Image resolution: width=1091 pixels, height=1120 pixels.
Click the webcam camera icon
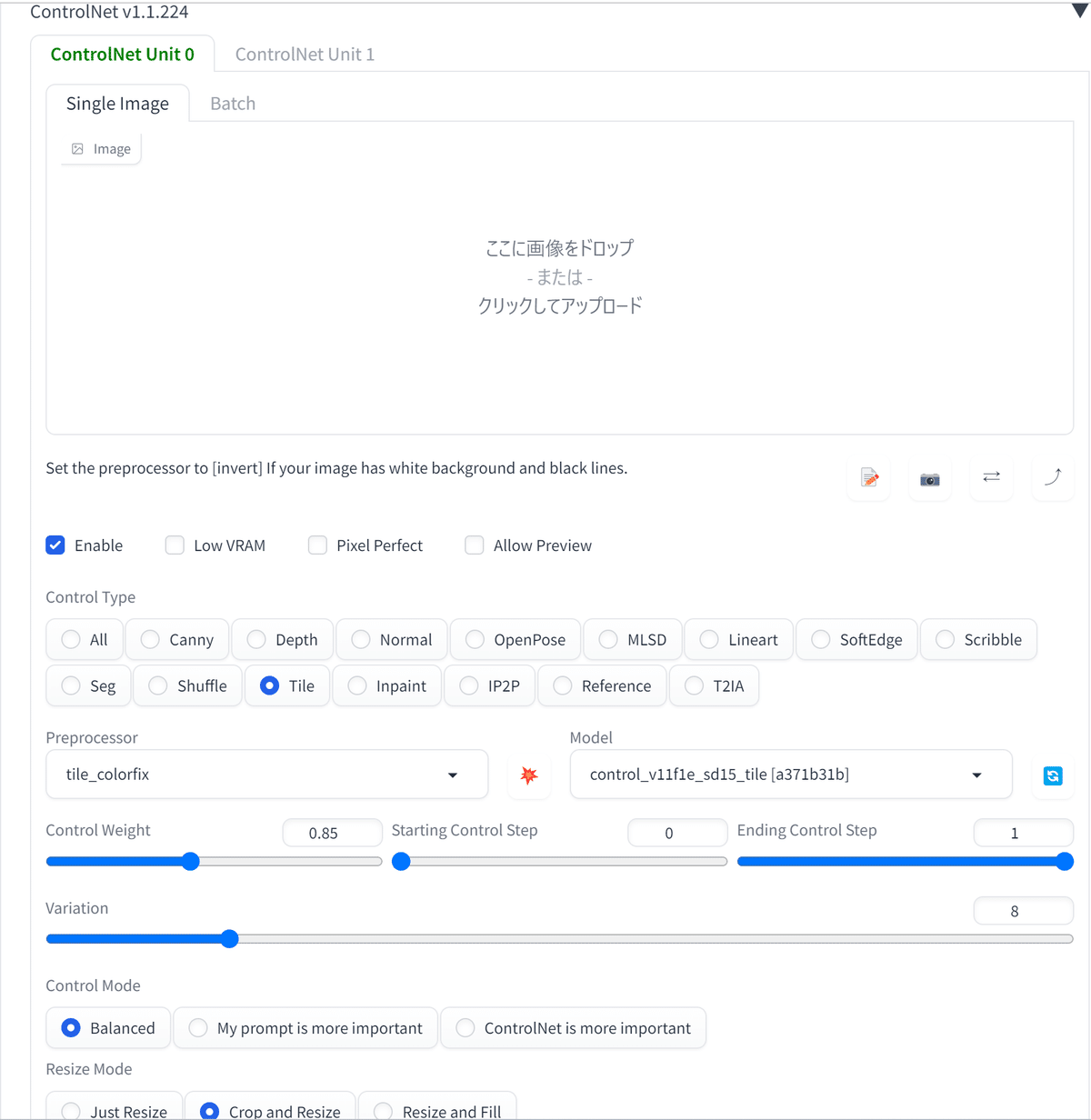[x=930, y=478]
